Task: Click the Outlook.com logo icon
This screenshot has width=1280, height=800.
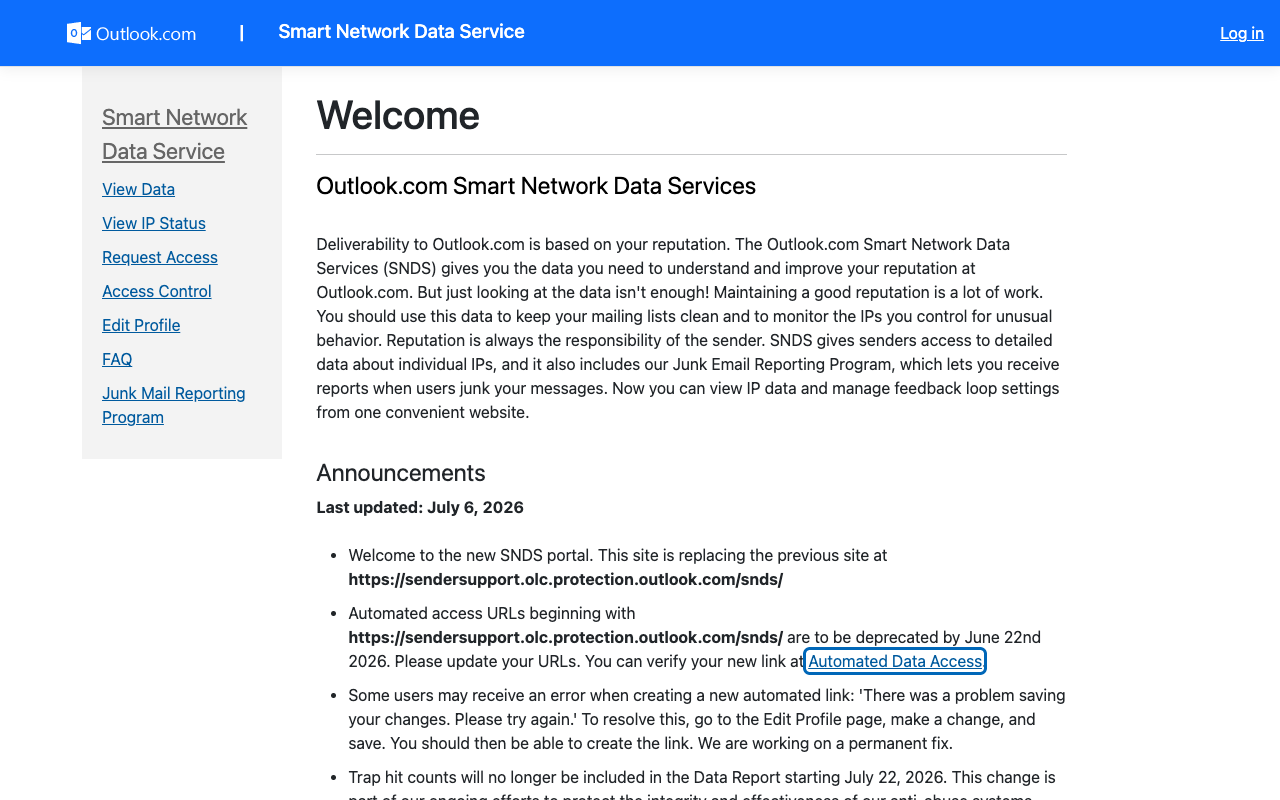Action: [x=131, y=33]
